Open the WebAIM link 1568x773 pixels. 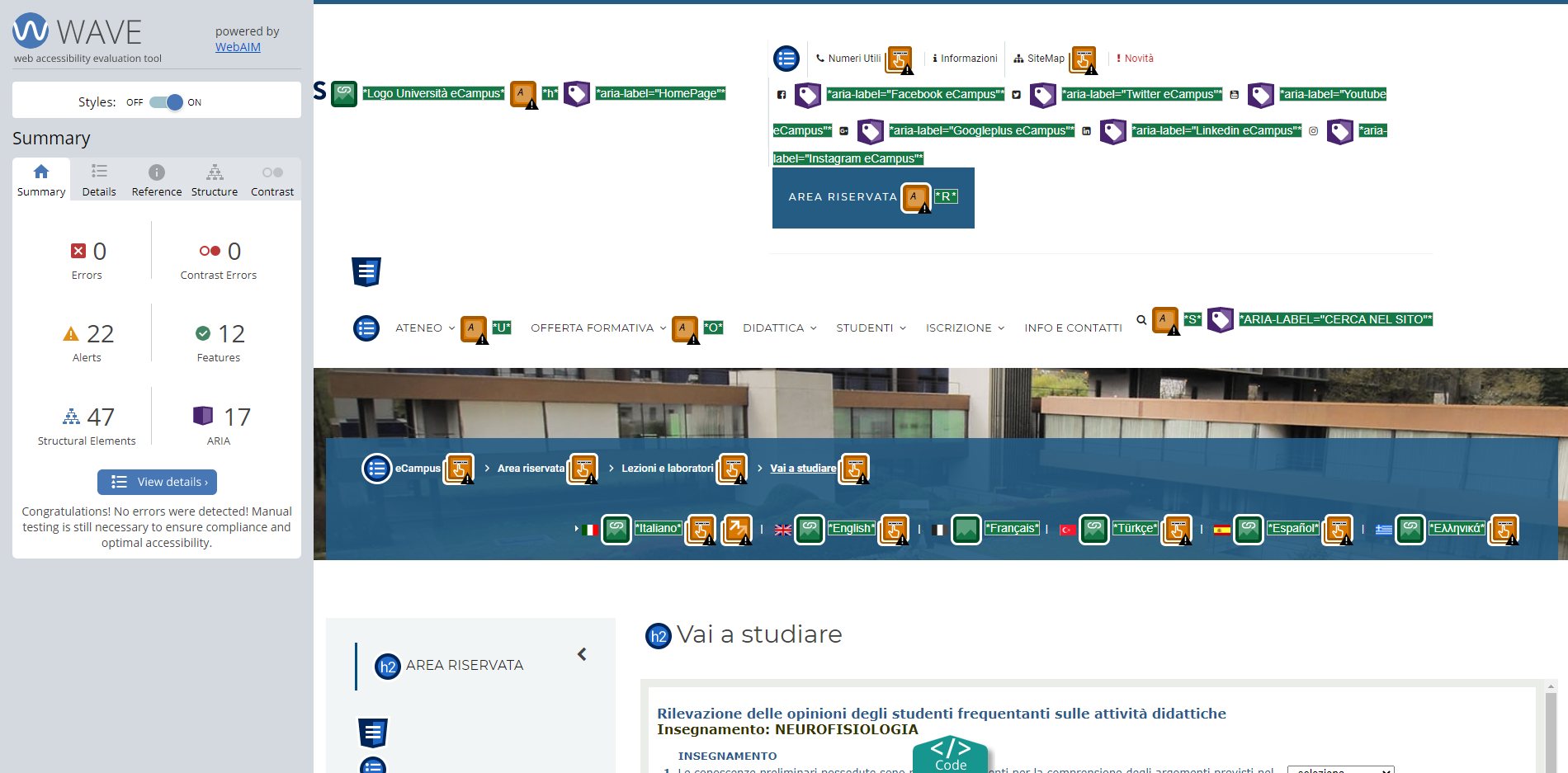pos(238,47)
